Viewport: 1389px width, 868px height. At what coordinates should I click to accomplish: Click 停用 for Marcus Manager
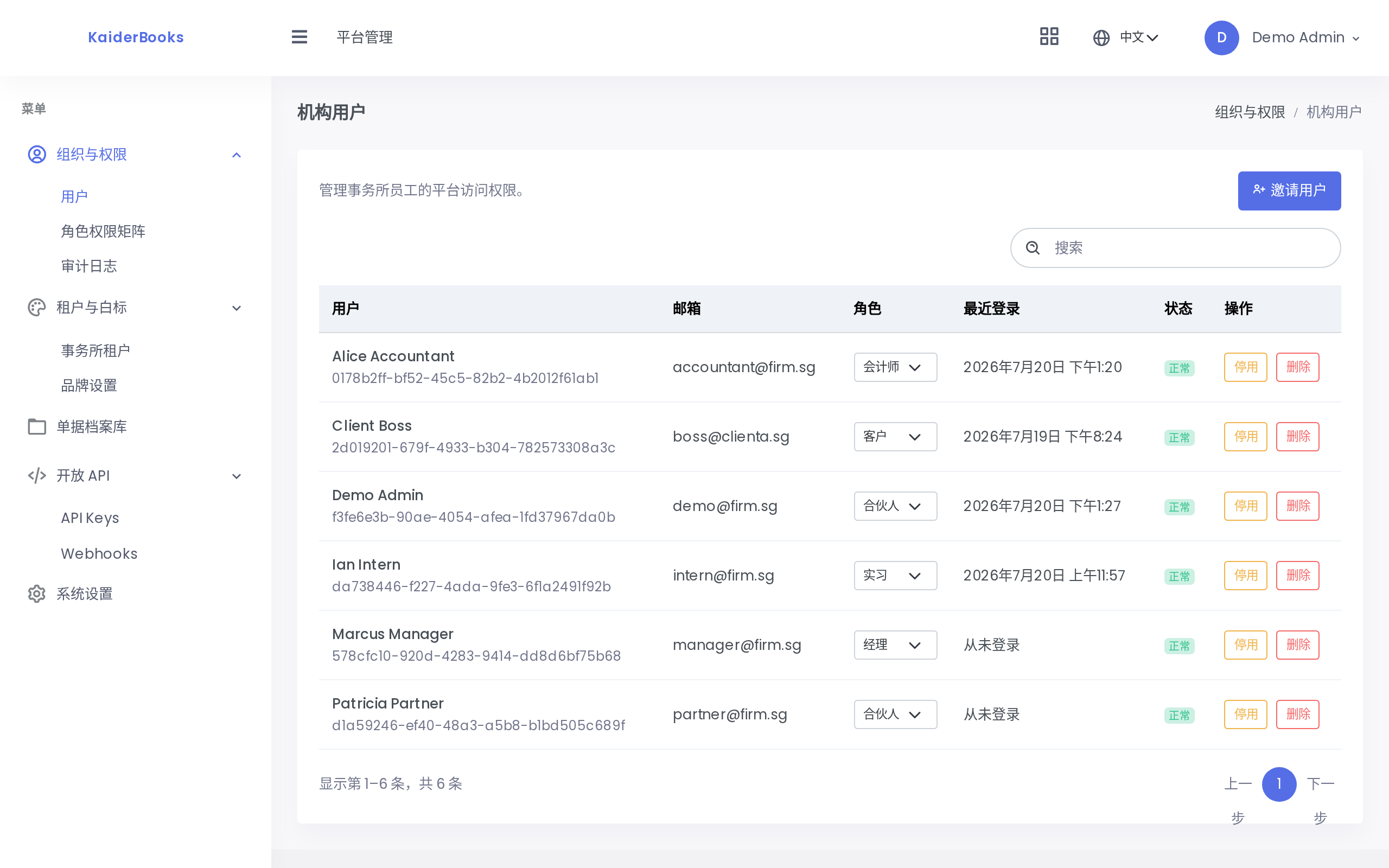coord(1246,645)
